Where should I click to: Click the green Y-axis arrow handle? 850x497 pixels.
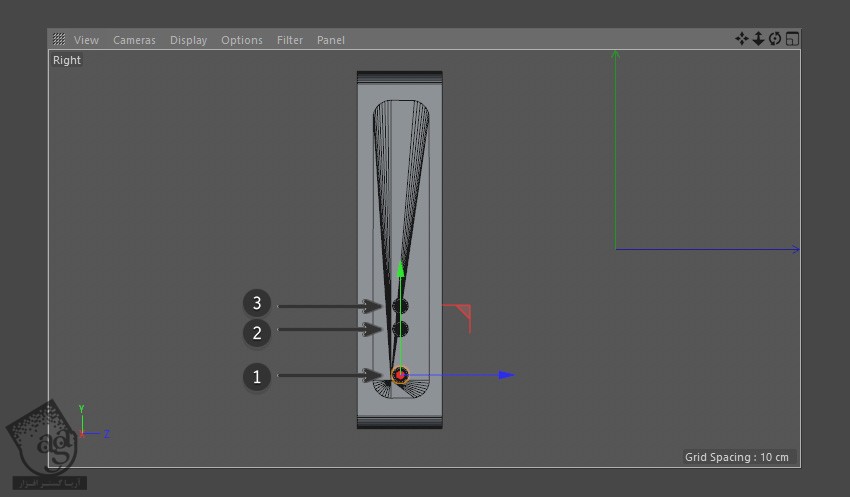pos(400,269)
